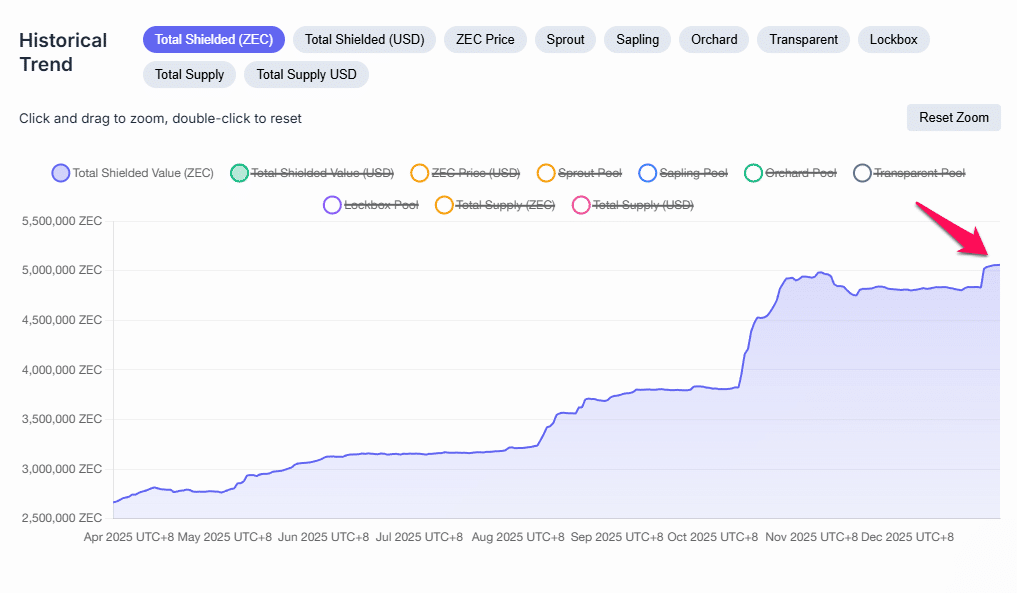This screenshot has height=593, width=1017.
Task: Click the green Orchard Pool legend circle
Action: tap(752, 172)
